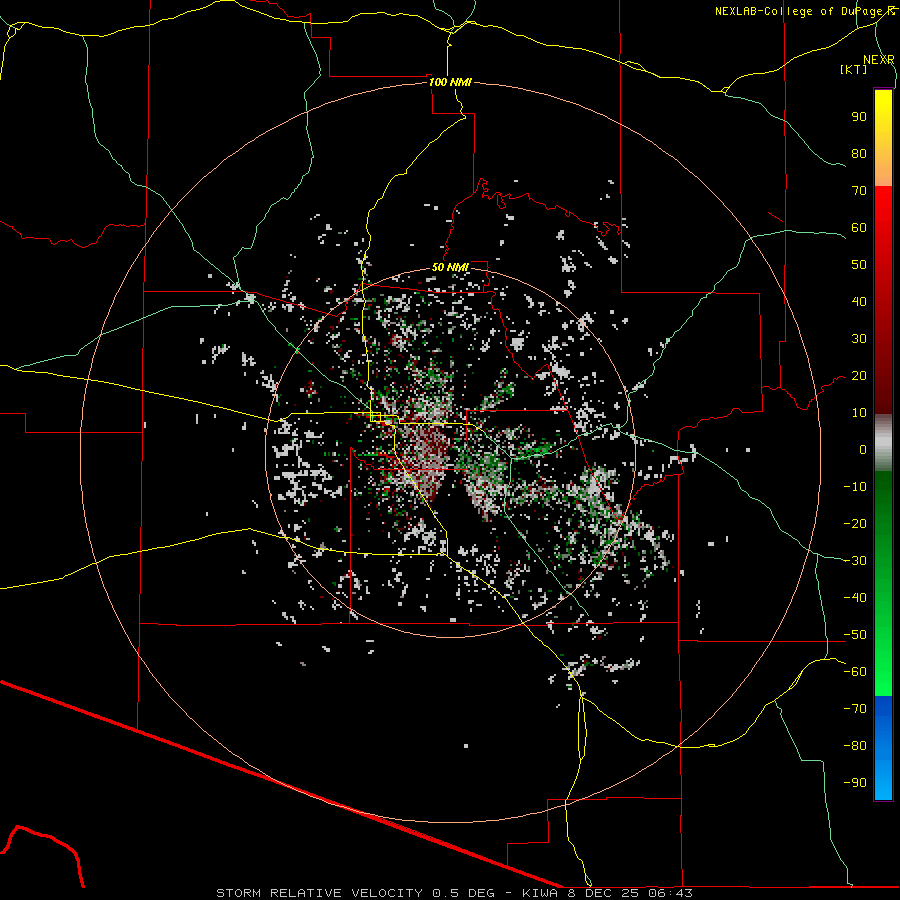
Task: Click the 100 NMI range ring label
Action: click(x=450, y=82)
